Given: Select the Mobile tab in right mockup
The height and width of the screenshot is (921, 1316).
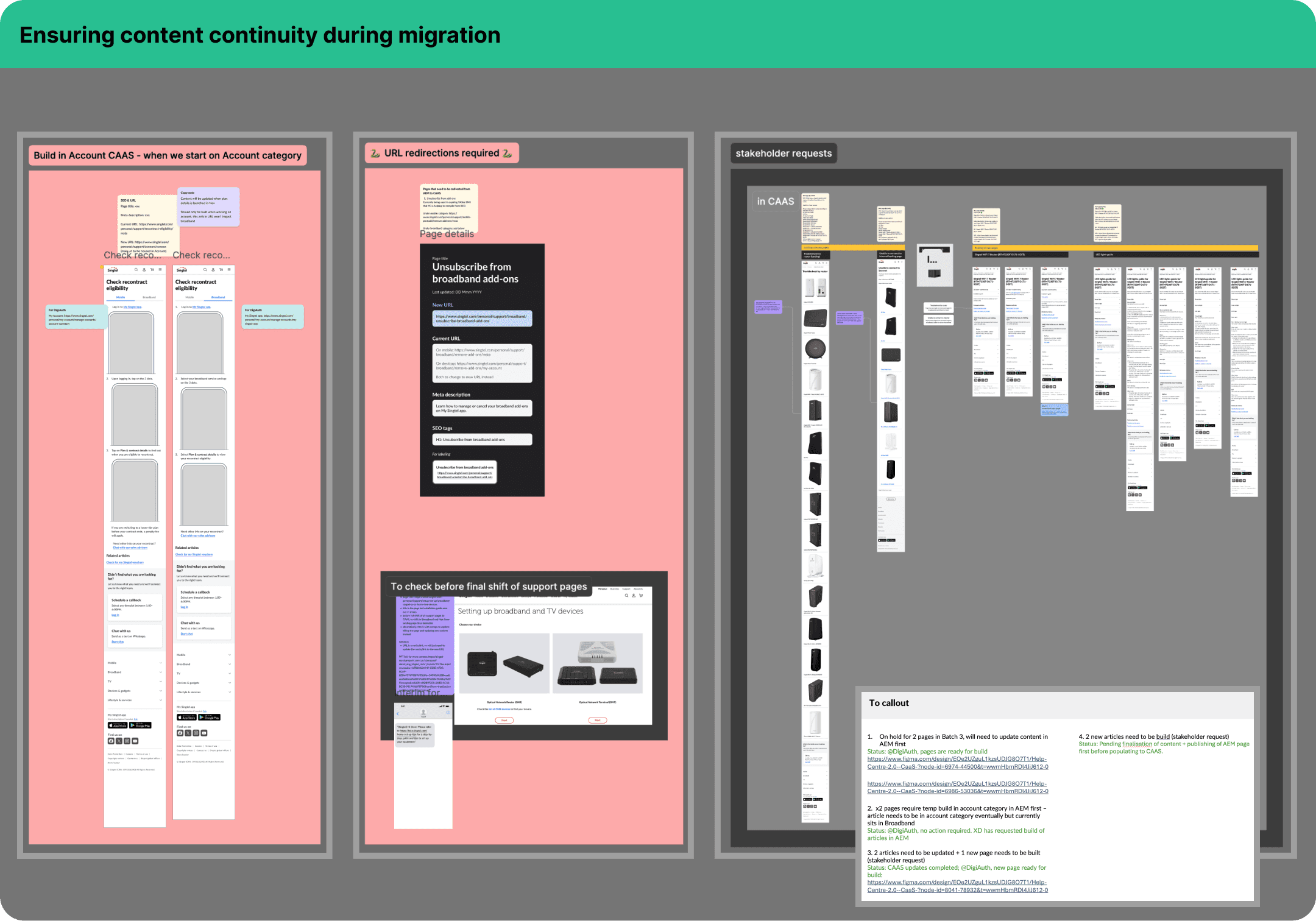Looking at the screenshot, I should tap(189, 297).
